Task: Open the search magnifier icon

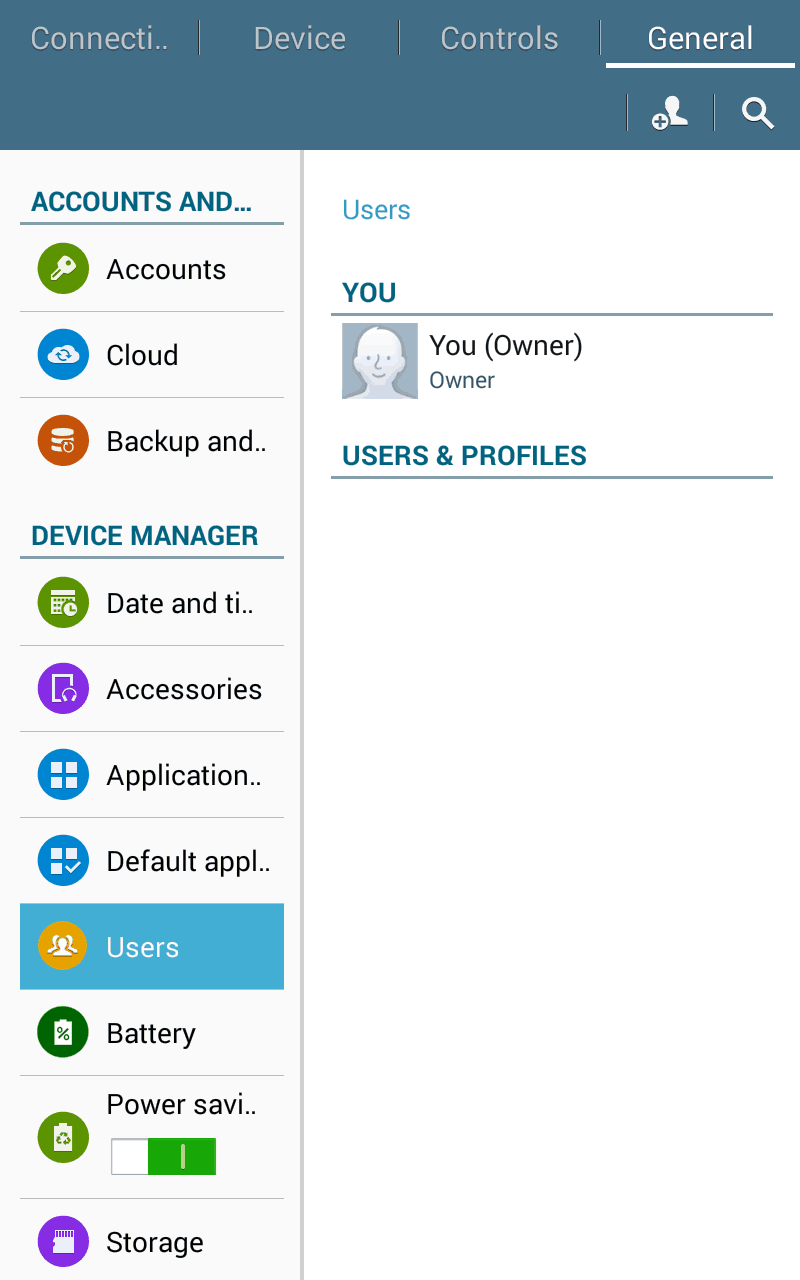Action: click(758, 114)
